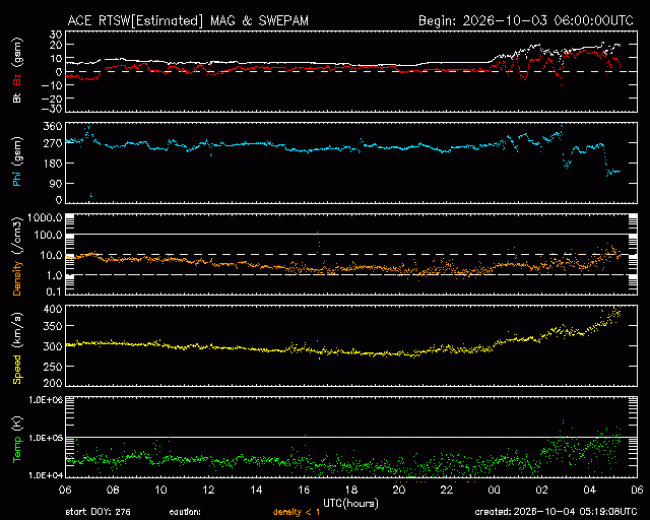
Task: Click the 1.0 tick on Density axis
Action: [x=53, y=275]
